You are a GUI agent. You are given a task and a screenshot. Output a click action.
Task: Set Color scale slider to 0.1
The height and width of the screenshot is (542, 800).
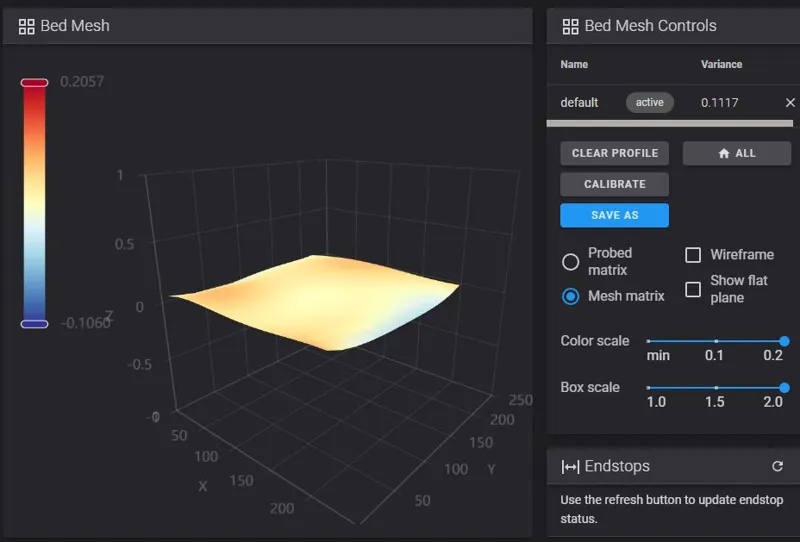tap(716, 341)
